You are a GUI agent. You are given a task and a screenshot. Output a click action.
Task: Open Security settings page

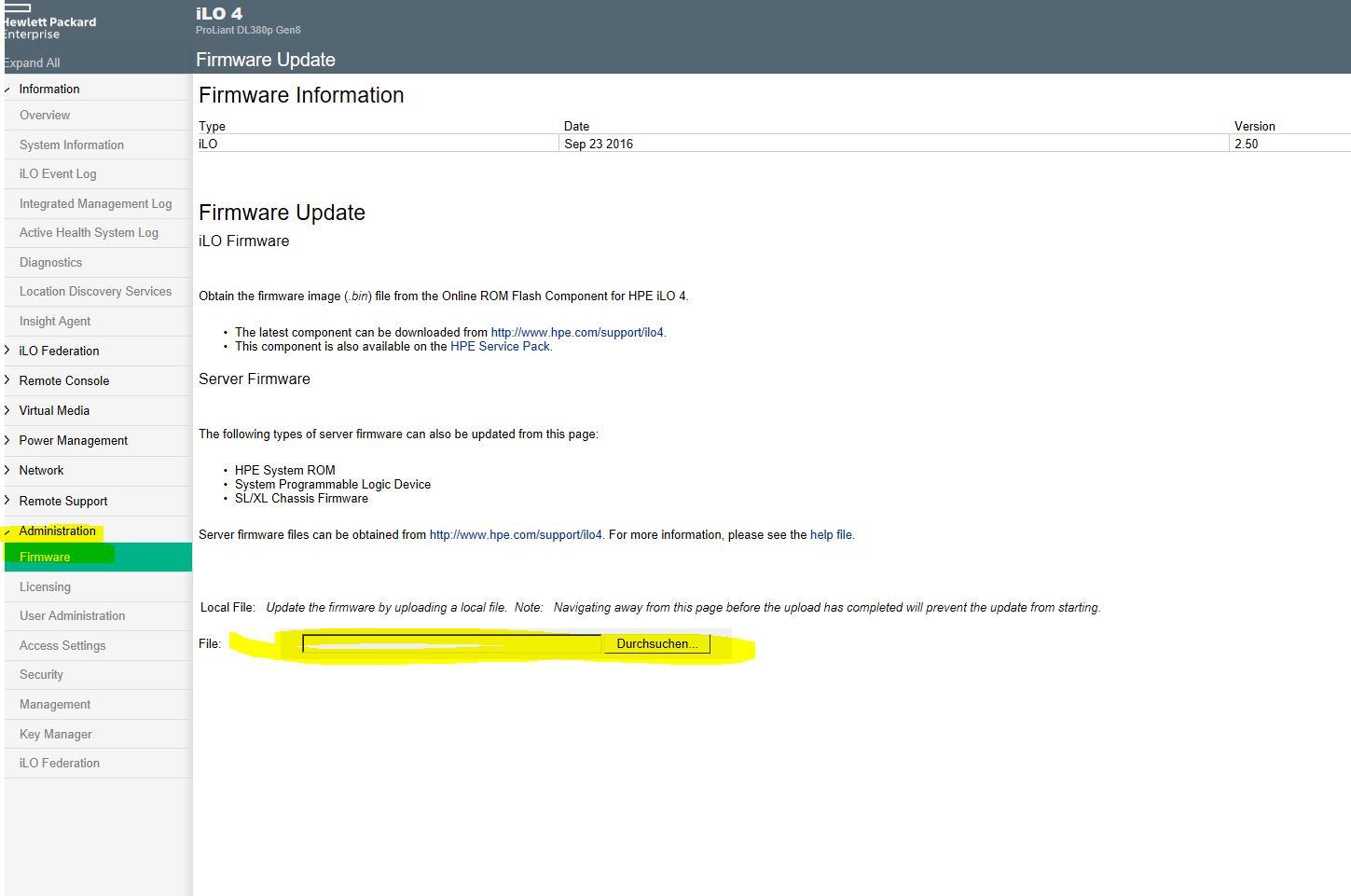point(41,674)
